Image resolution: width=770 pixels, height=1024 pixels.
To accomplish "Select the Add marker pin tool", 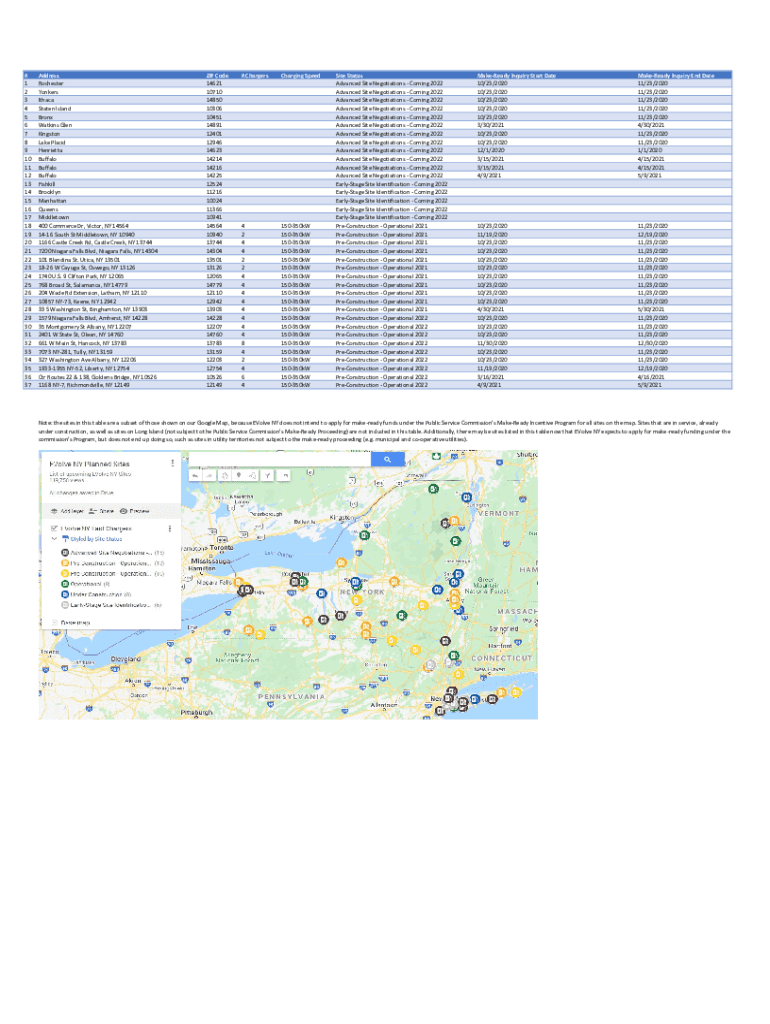I will click(240, 475).
